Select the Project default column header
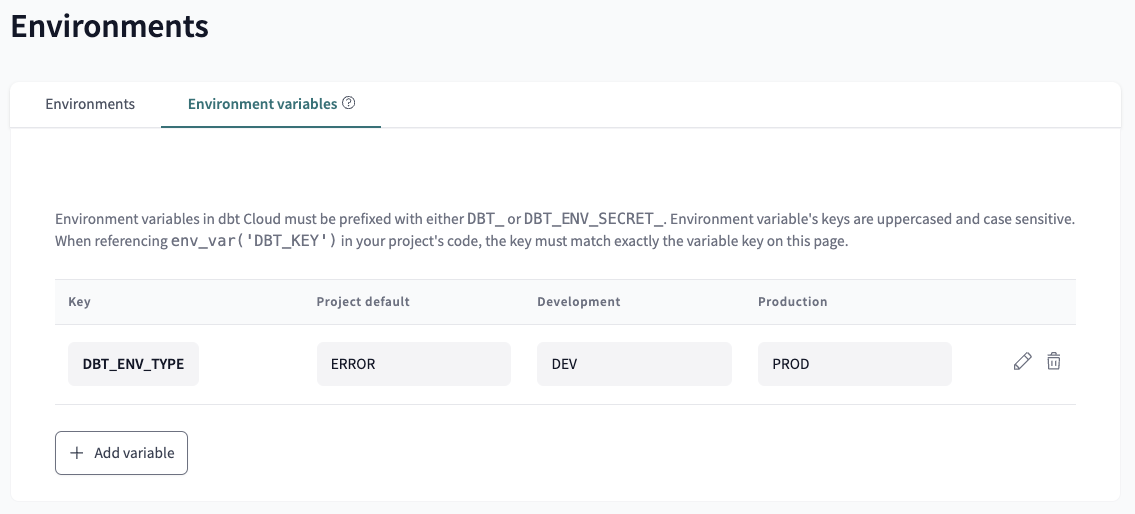1135x514 pixels. pyautogui.click(x=363, y=302)
